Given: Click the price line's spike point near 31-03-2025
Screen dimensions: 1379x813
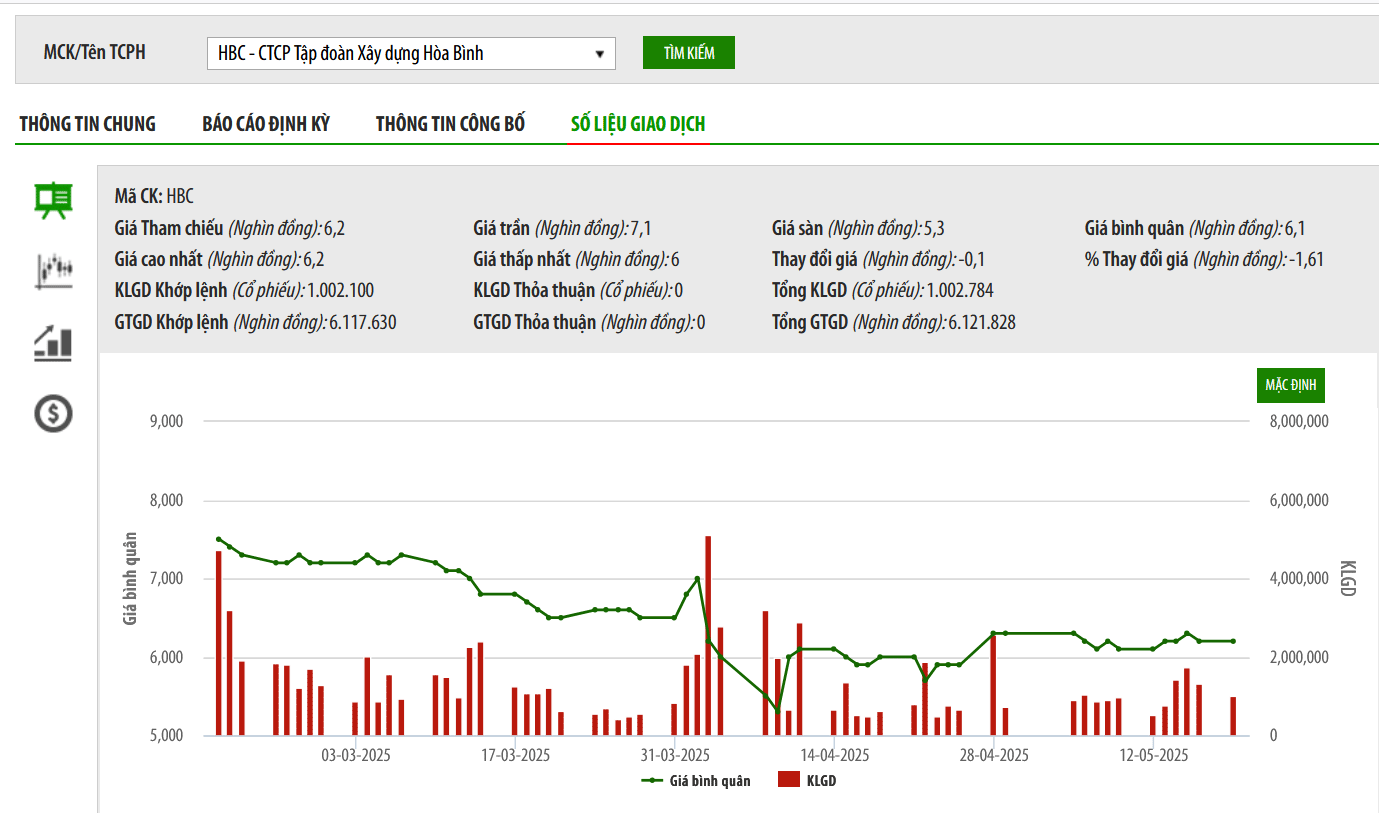Looking at the screenshot, I should click(x=697, y=579).
